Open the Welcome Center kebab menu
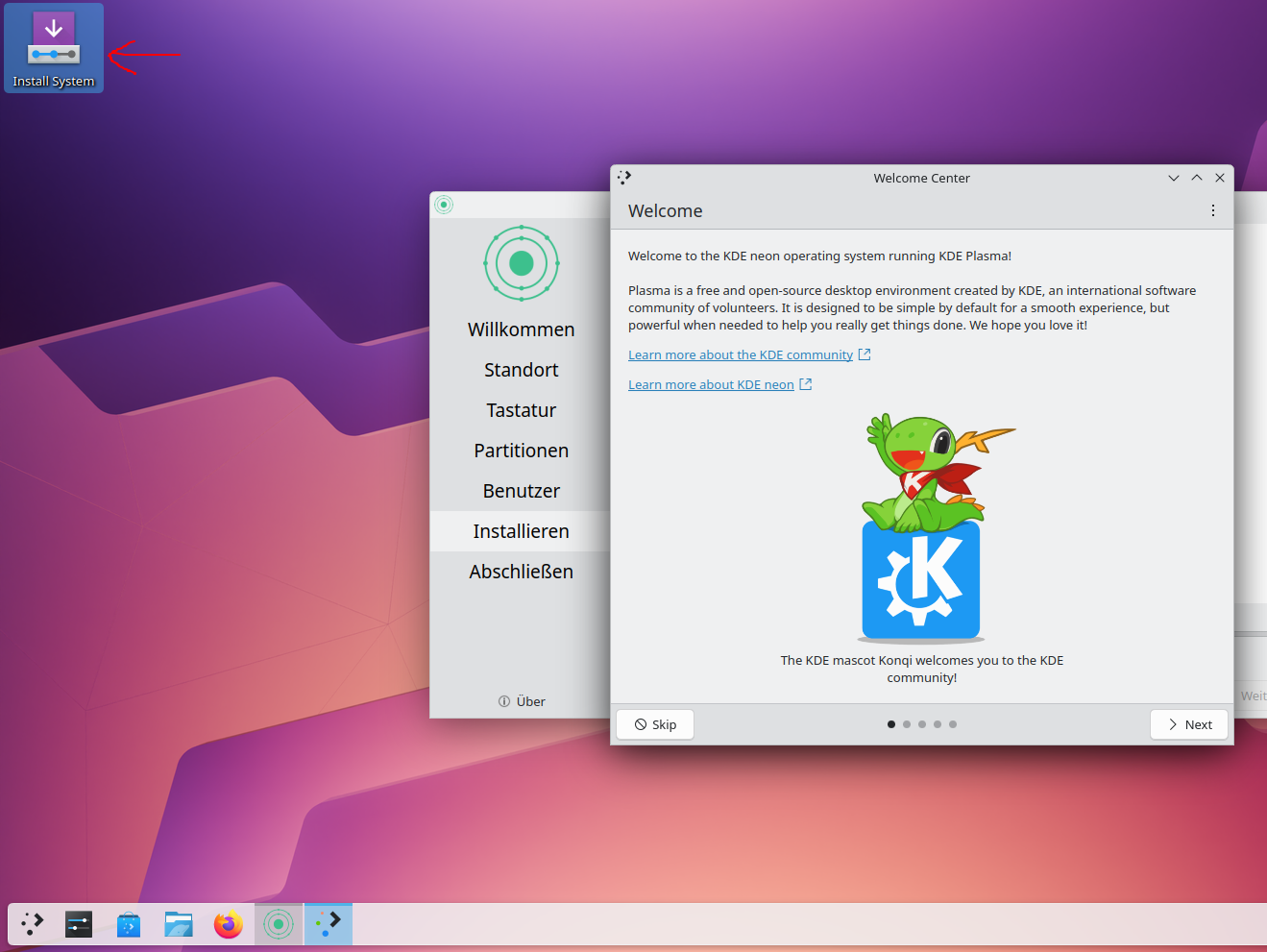 1213,210
